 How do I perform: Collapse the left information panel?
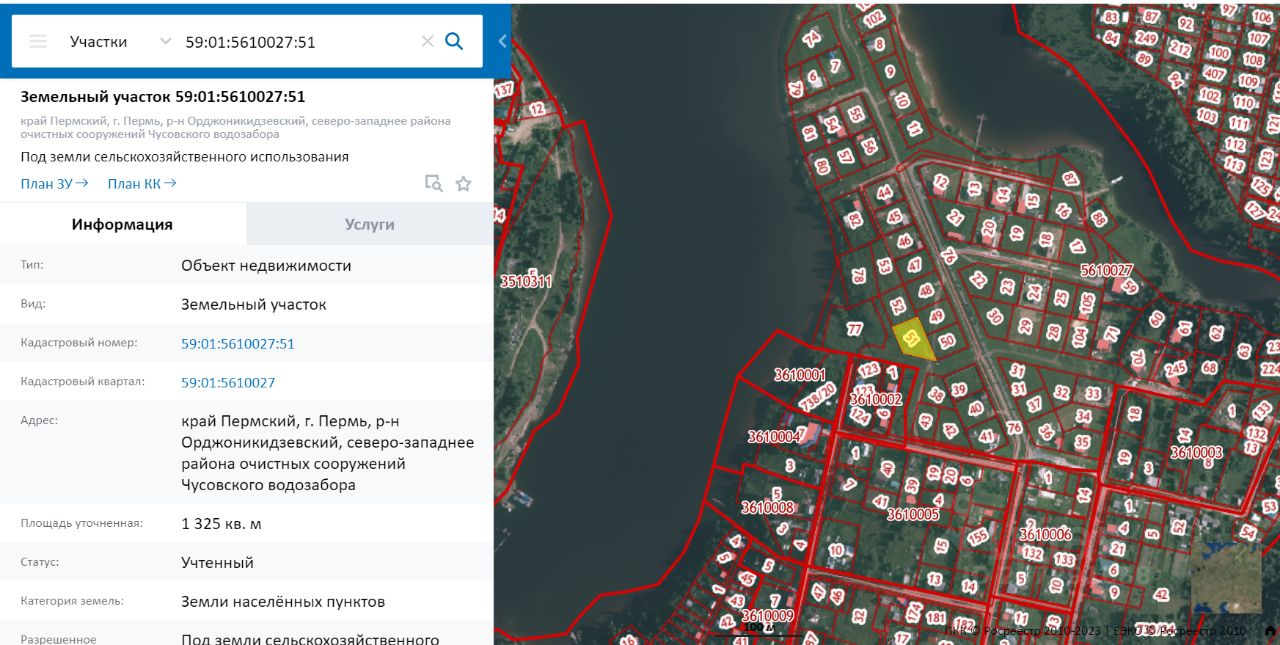502,41
